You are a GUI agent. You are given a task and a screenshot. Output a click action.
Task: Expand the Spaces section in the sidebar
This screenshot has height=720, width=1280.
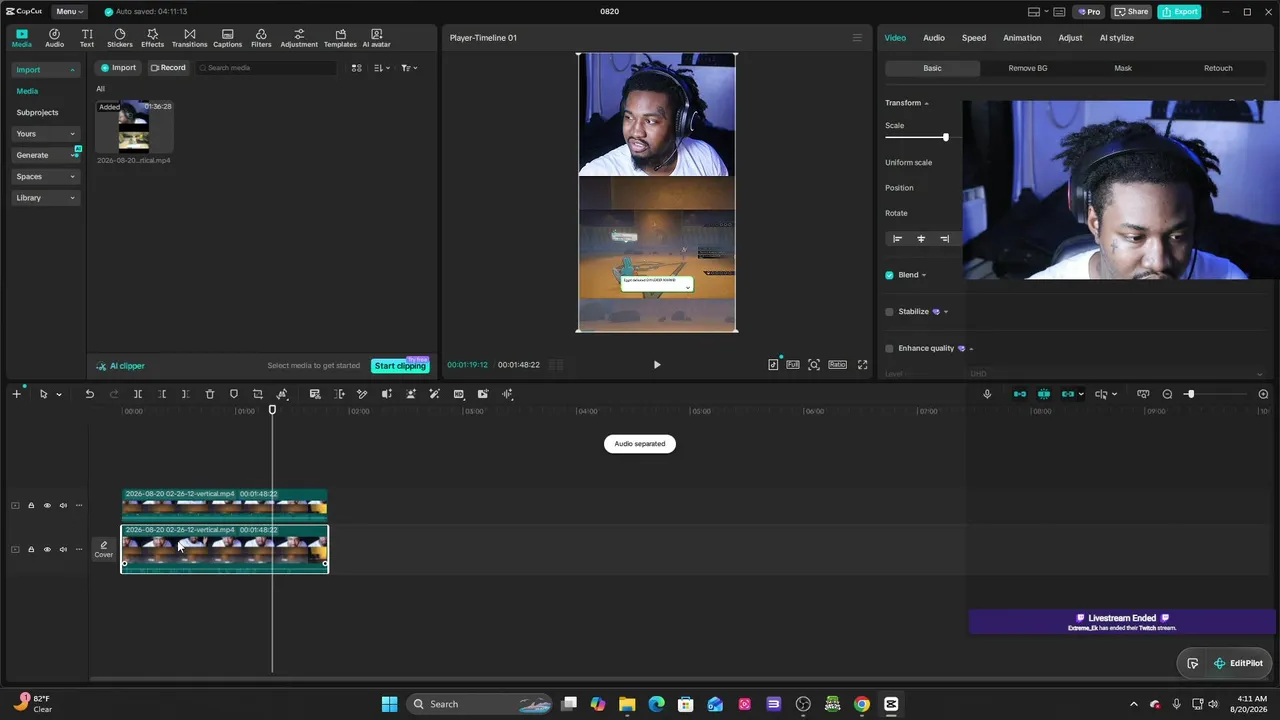(x=46, y=177)
